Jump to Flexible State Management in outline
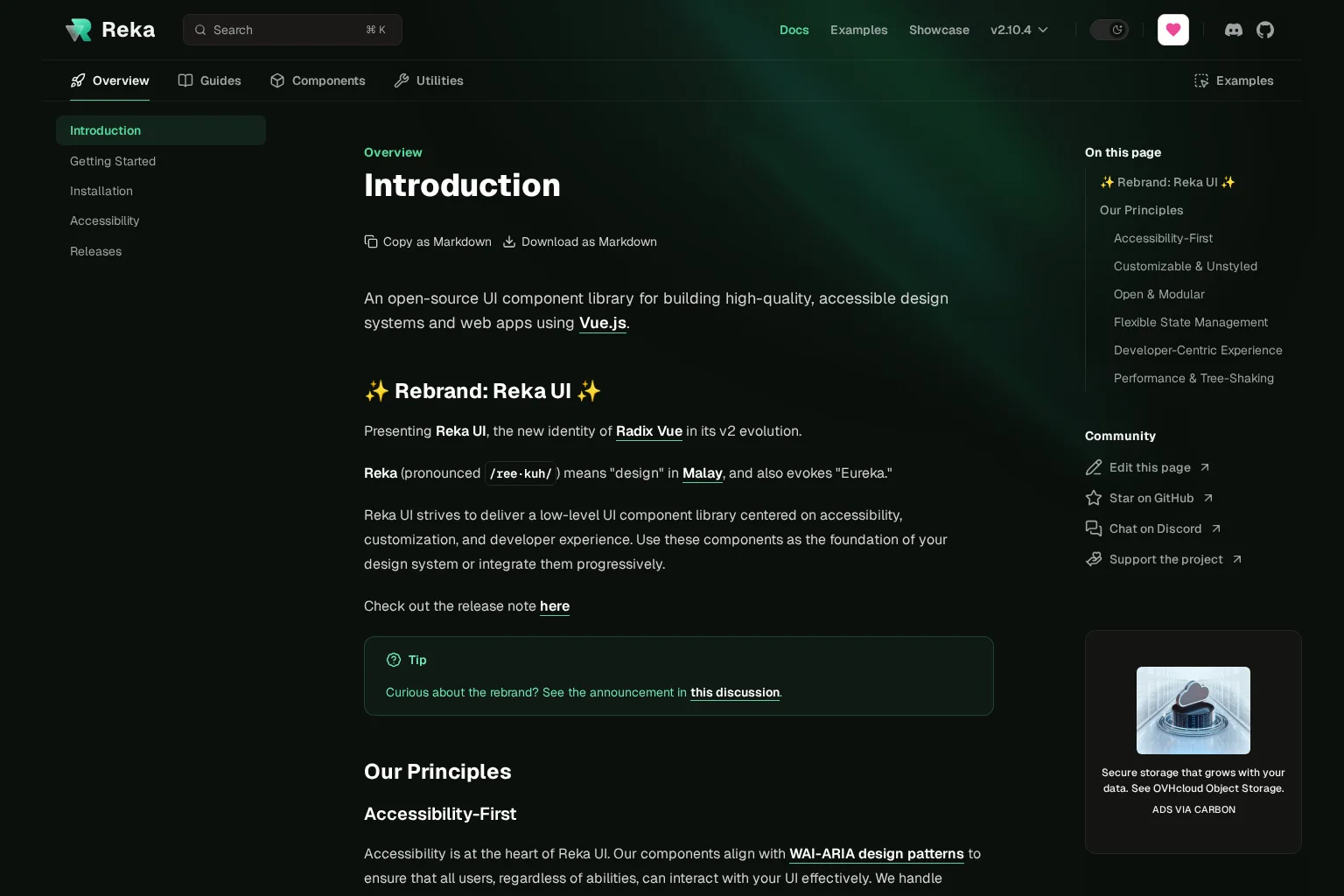Image resolution: width=1344 pixels, height=896 pixels. [1191, 322]
